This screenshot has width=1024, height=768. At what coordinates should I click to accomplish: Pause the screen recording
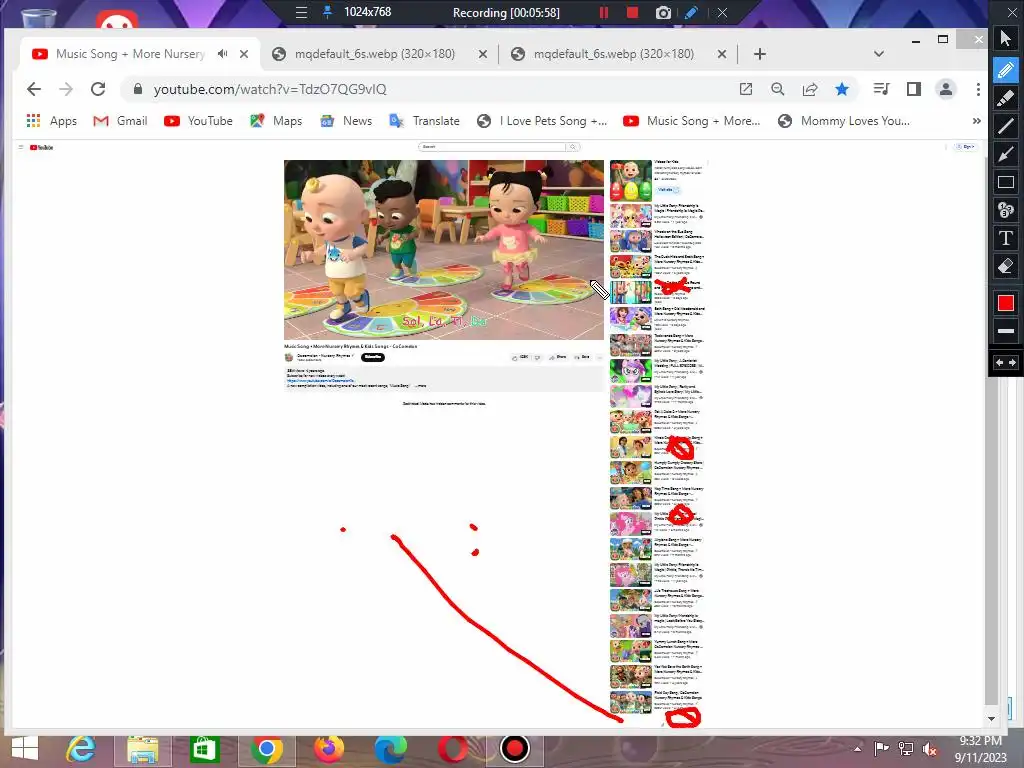pyautogui.click(x=603, y=12)
